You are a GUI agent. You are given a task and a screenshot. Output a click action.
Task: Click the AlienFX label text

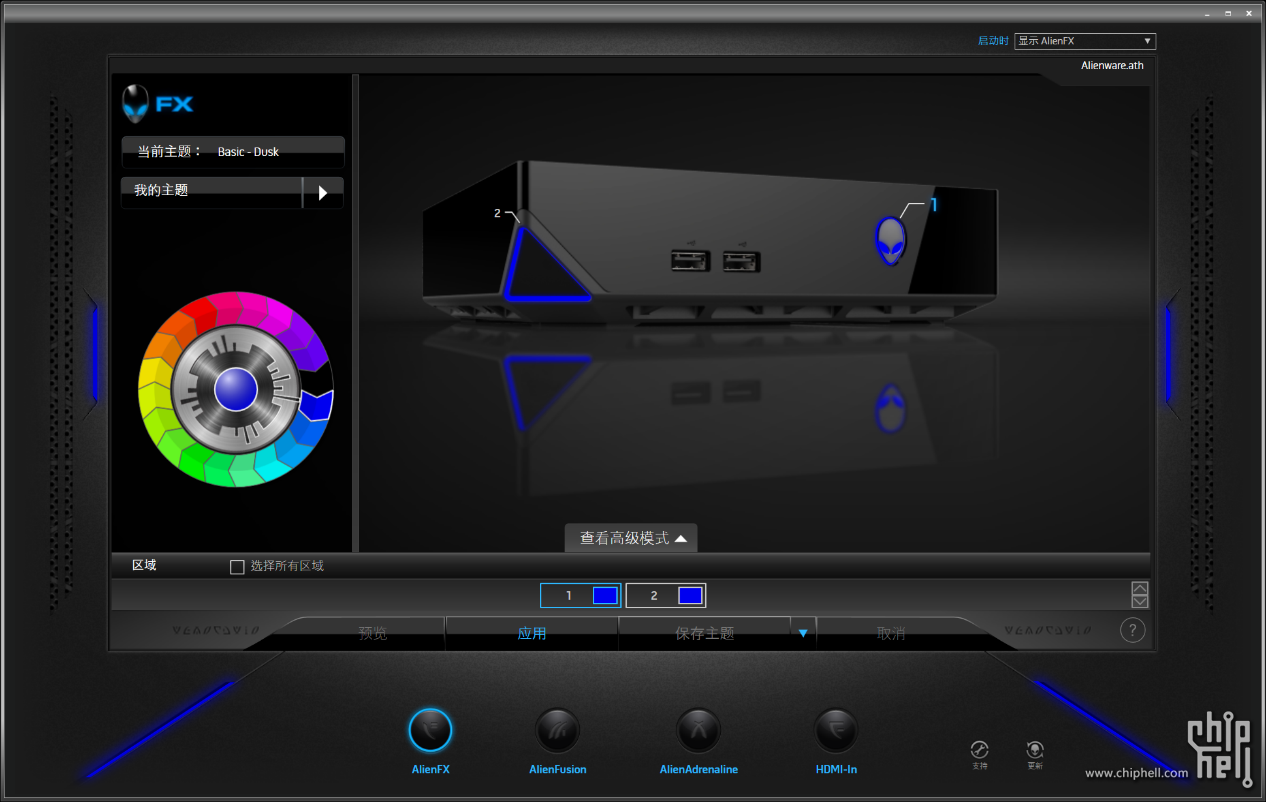431,770
